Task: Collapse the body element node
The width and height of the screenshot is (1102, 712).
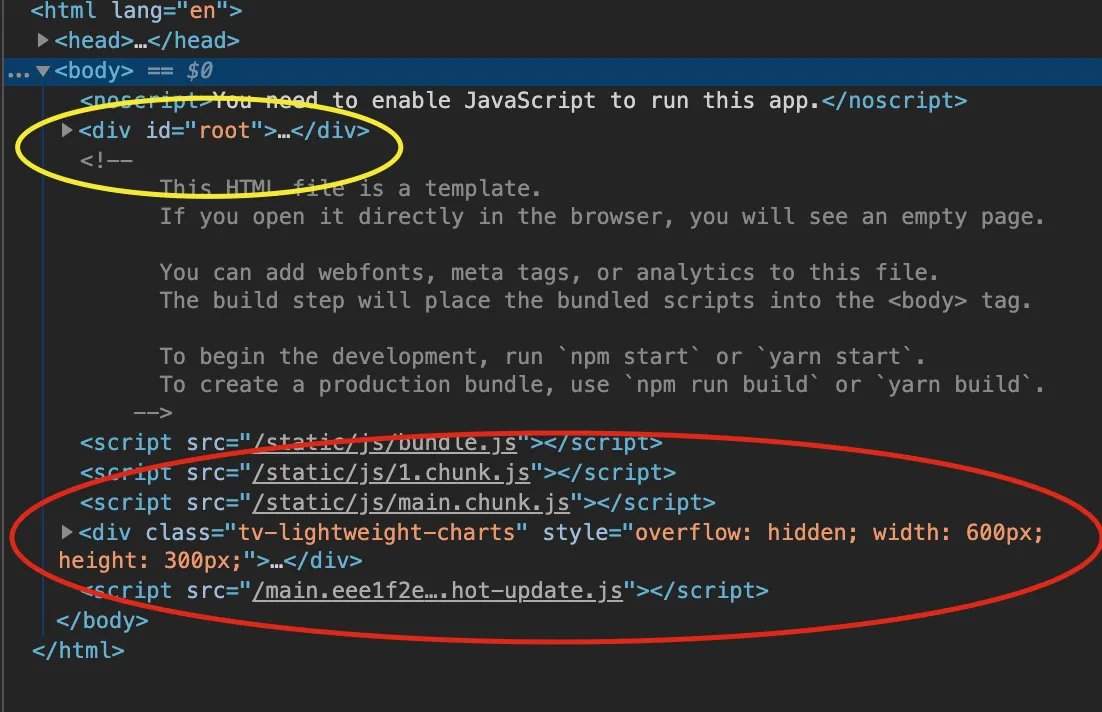Action: (43, 70)
